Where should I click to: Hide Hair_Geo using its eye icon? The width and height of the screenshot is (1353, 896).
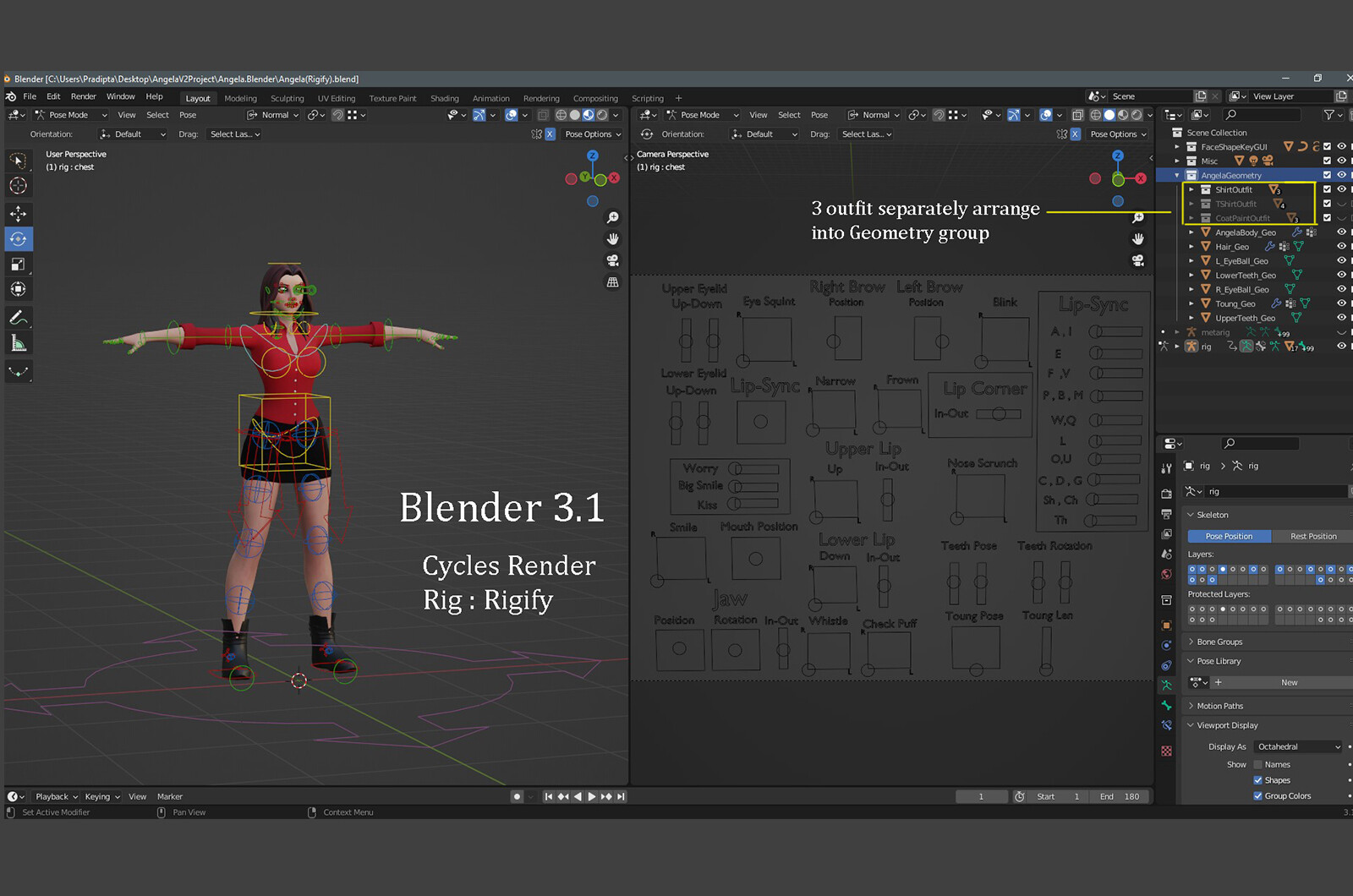1341,247
